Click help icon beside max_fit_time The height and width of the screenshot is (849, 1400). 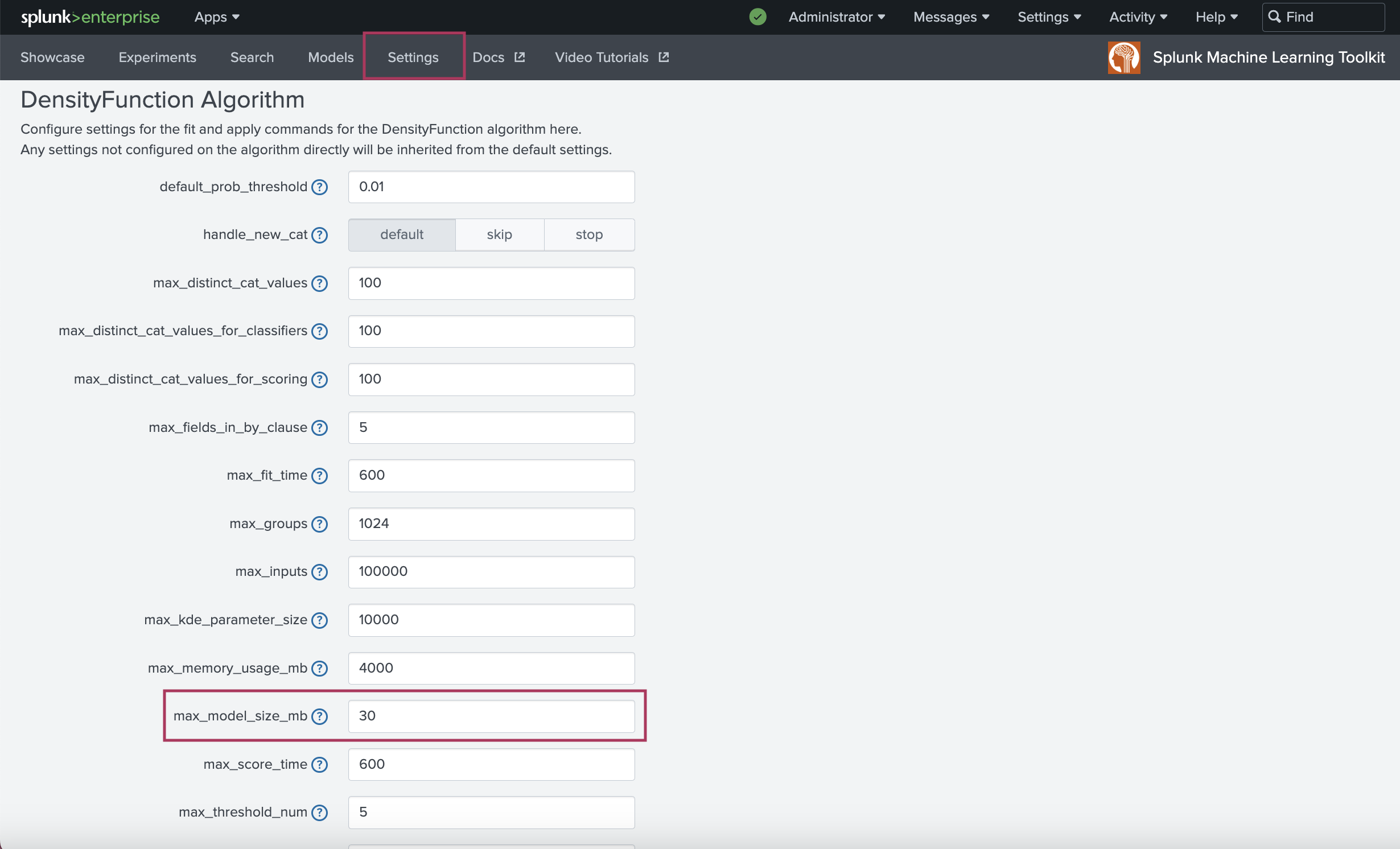click(x=320, y=476)
